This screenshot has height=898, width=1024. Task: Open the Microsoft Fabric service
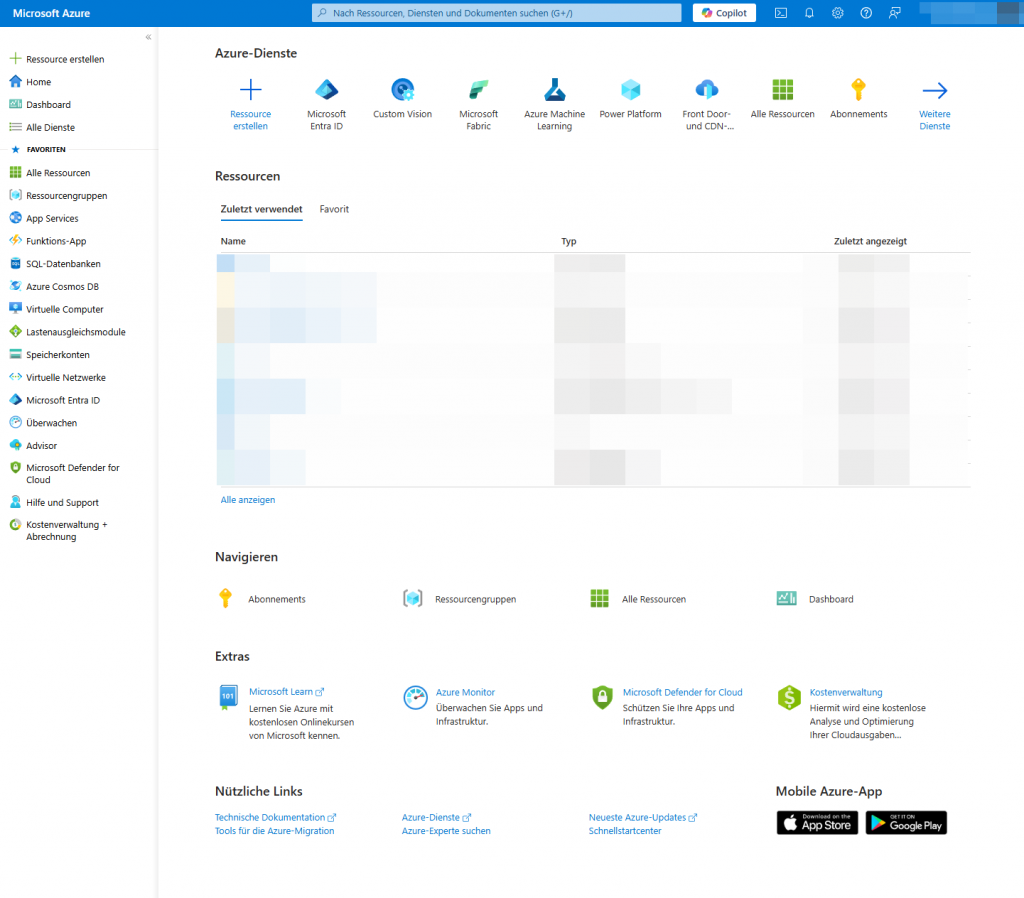[478, 97]
